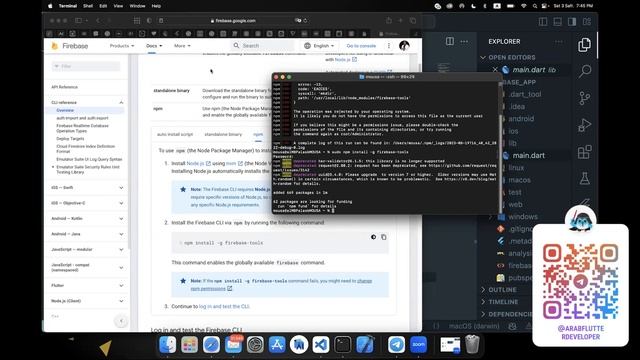Switch to the standalone binary tab

[223, 134]
